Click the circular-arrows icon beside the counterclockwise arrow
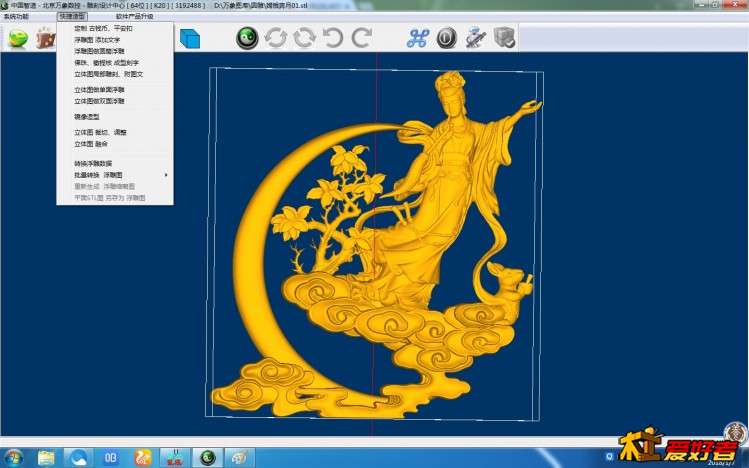The height and width of the screenshot is (468, 749). (305, 38)
